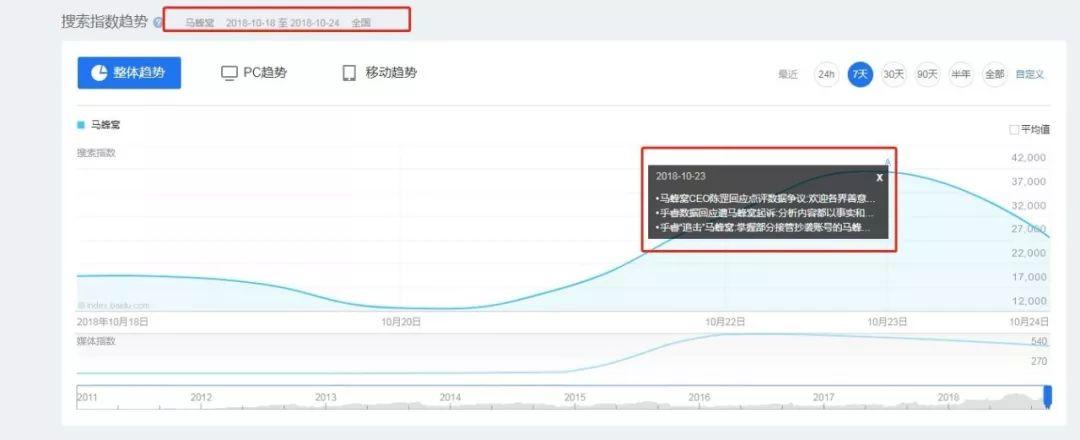The width and height of the screenshot is (1080, 440).
Task: Open the news item 乎睿数据回应遭马蜂窝起诉
Action: (765, 213)
